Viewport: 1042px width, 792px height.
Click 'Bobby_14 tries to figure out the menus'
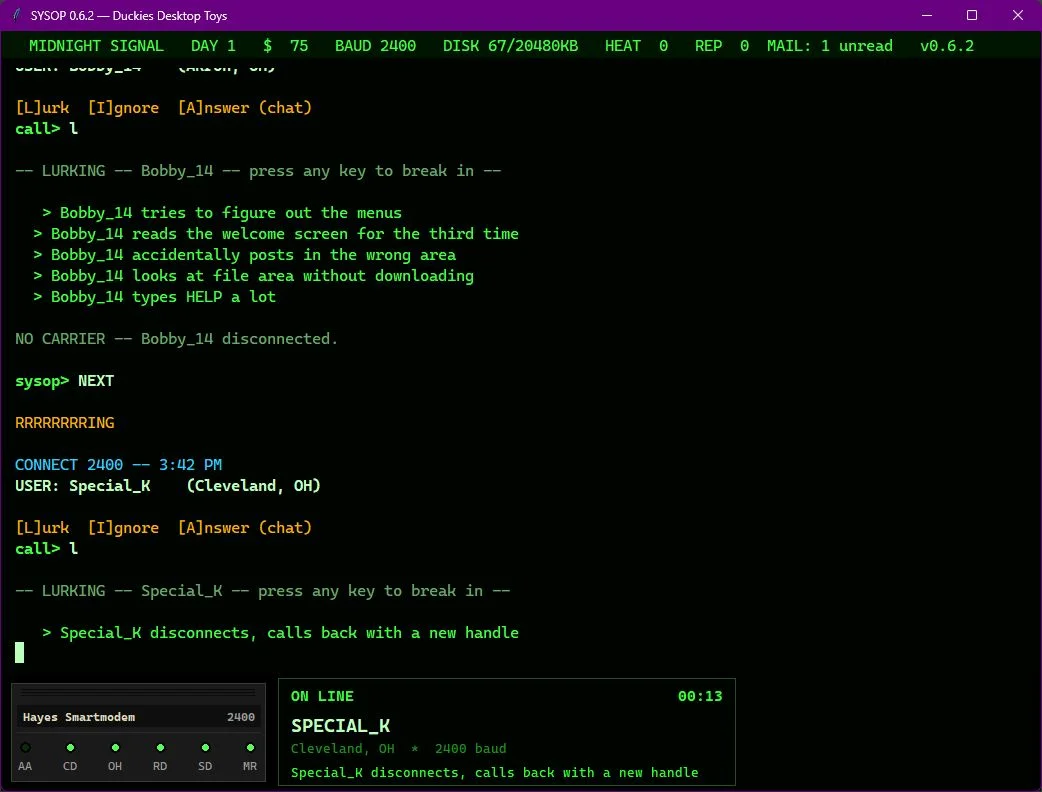tap(222, 213)
